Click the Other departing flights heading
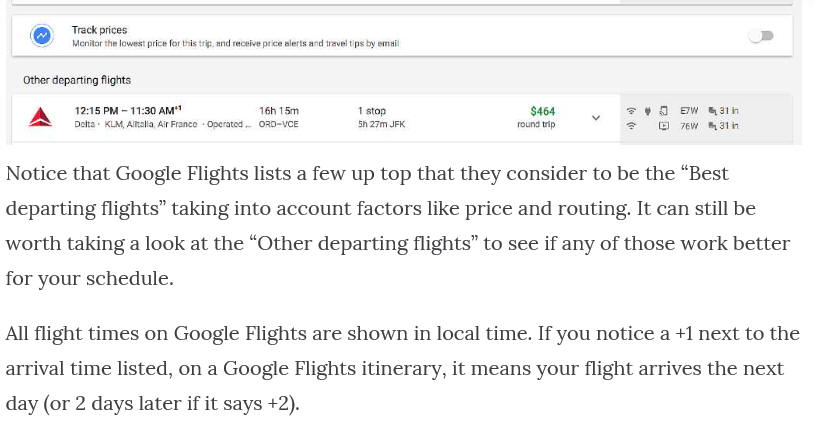Viewport: 815px width, 427px height. (77, 80)
